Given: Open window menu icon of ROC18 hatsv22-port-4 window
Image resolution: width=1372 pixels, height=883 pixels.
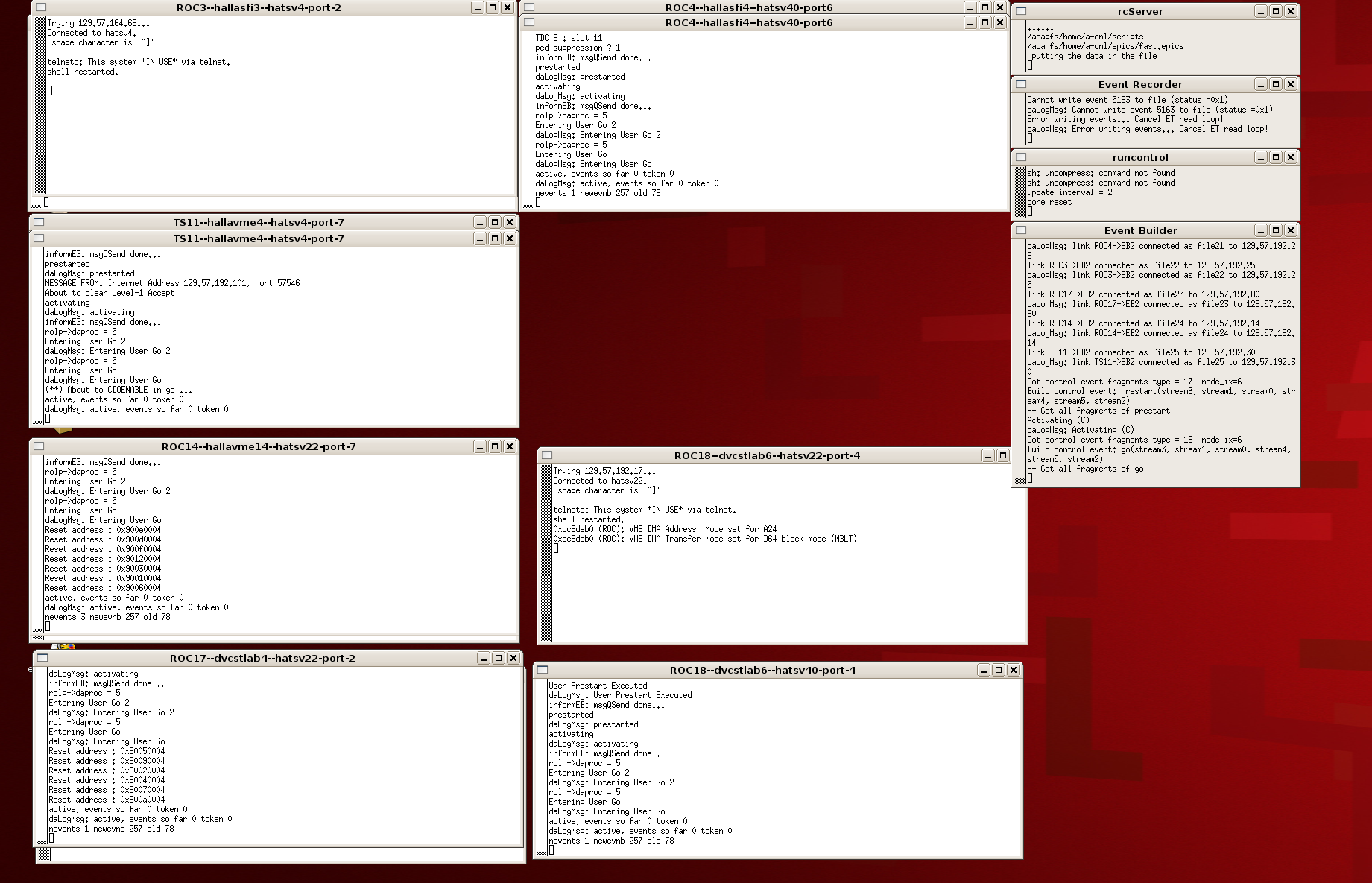Looking at the screenshot, I should (547, 455).
